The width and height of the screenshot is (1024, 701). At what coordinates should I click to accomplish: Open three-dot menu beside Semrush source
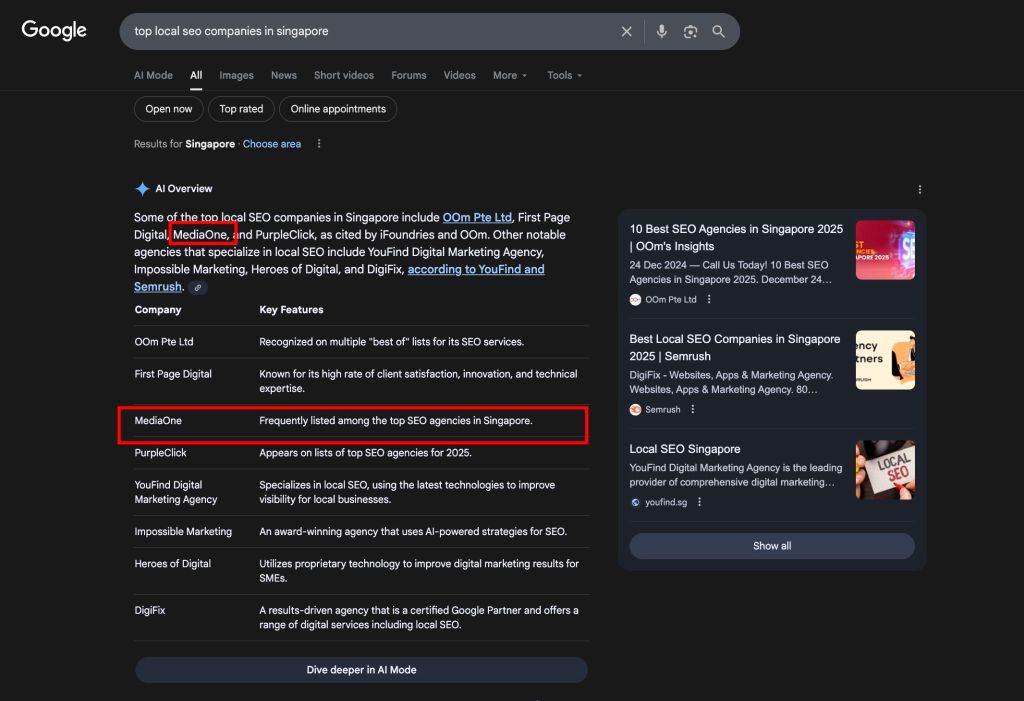point(693,410)
